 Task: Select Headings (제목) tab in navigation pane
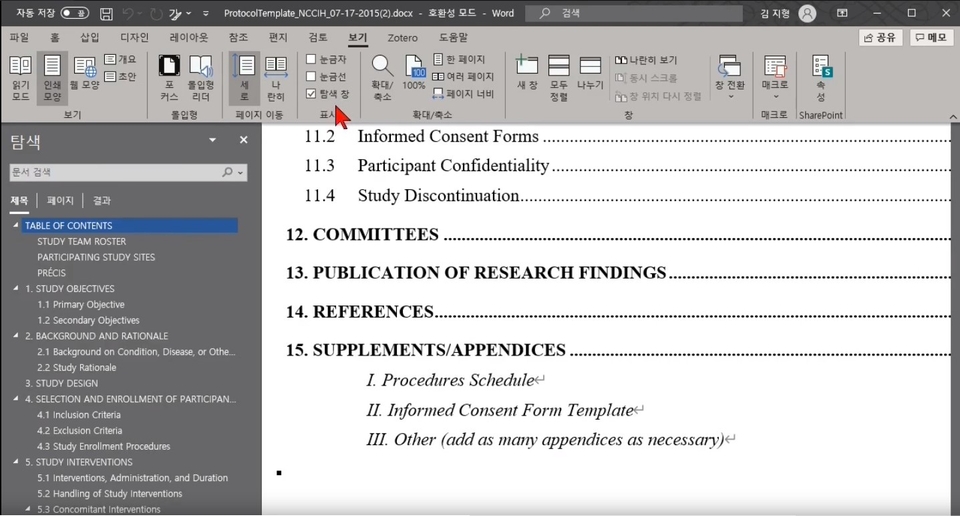[19, 200]
